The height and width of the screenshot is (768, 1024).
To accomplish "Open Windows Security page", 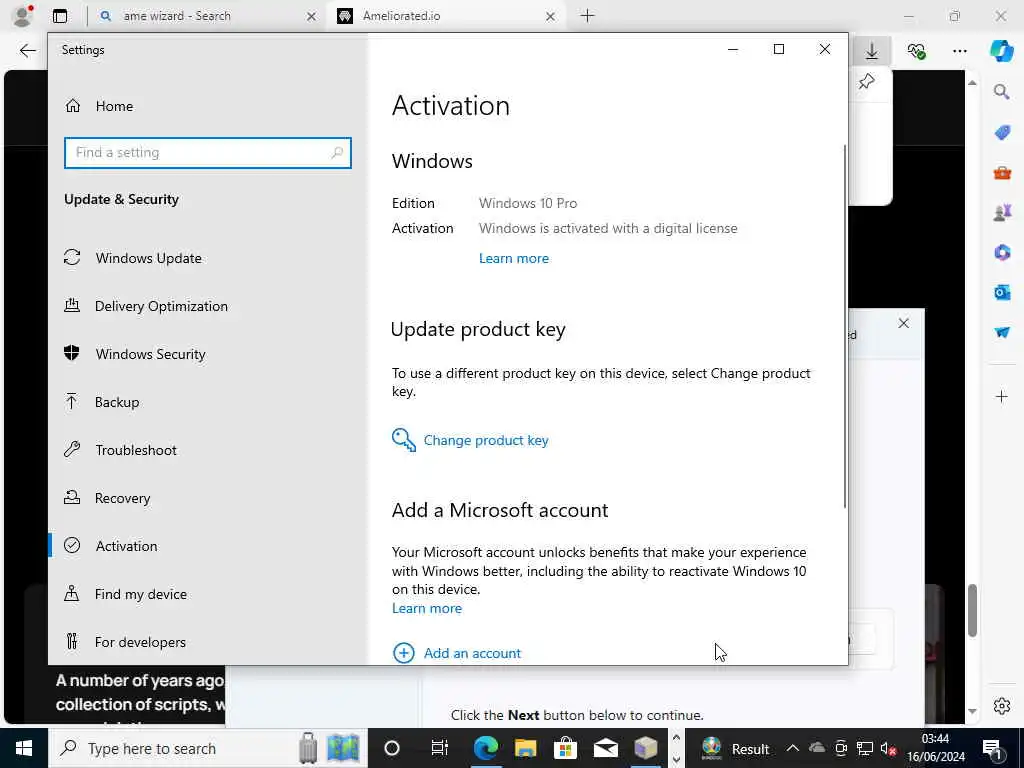I will (x=135, y=354).
